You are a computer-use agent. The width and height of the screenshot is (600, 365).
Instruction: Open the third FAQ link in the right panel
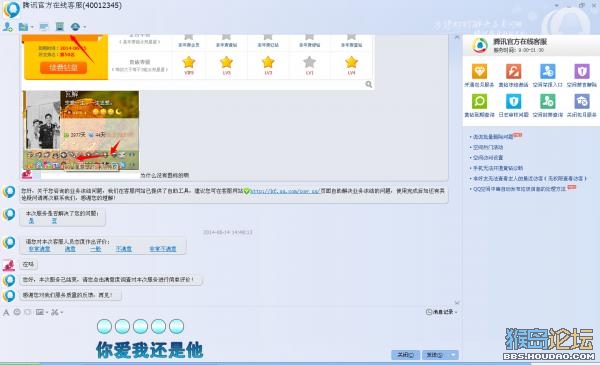pyautogui.click(x=488, y=158)
